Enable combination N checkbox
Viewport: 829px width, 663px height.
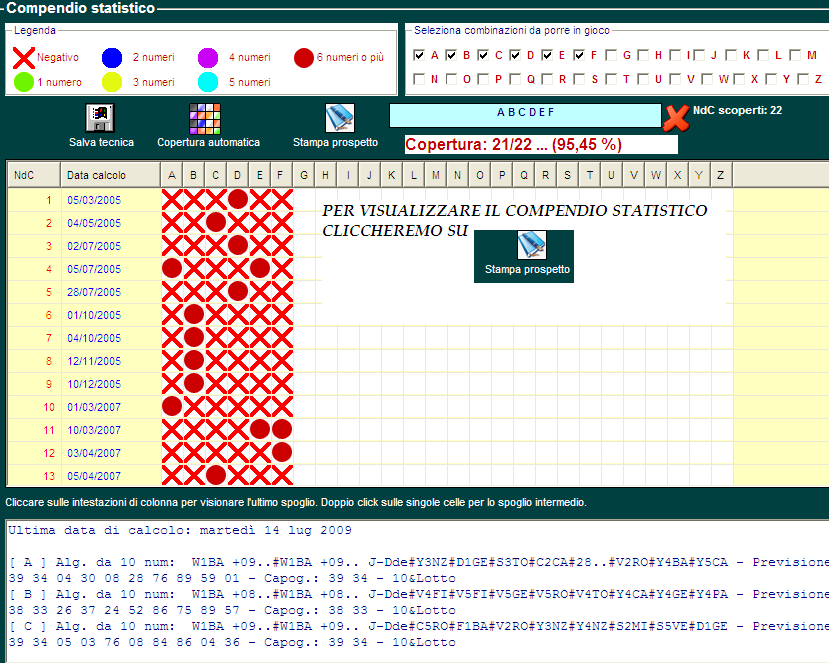pos(419,79)
